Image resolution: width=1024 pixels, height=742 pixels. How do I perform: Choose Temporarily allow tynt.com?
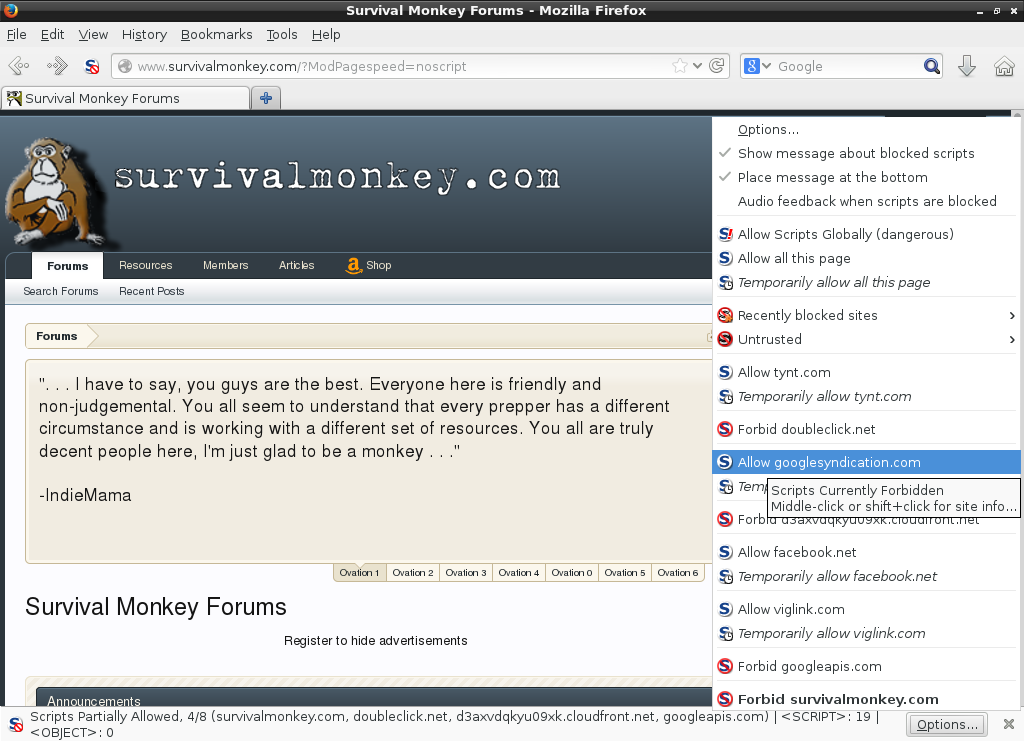pyautogui.click(x=866, y=396)
